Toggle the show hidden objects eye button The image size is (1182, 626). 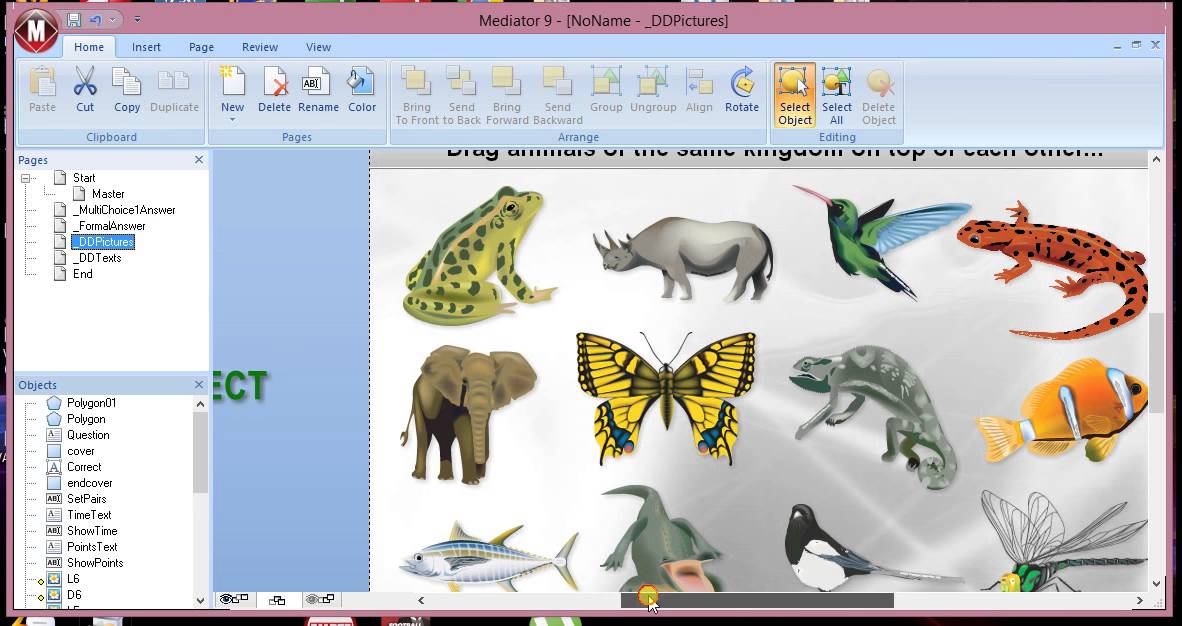pyautogui.click(x=320, y=600)
